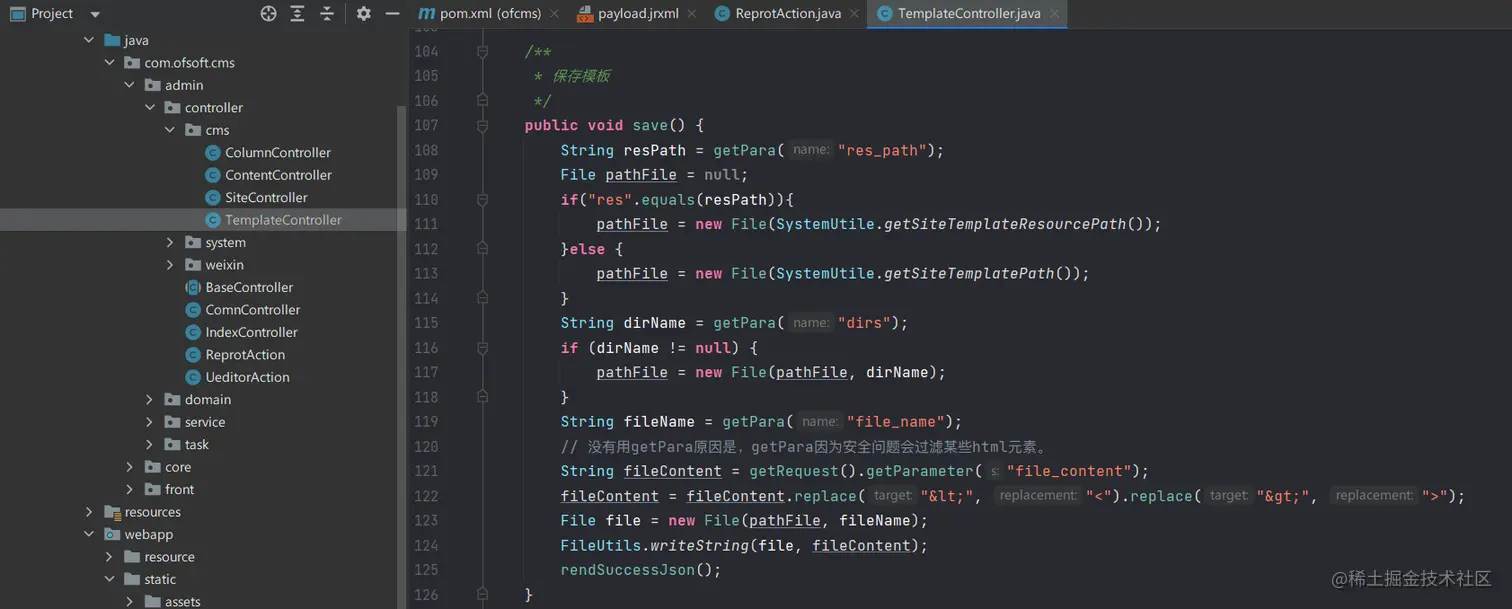The height and width of the screenshot is (609, 1512).
Task: Click the java source folder icon
Action: (112, 40)
